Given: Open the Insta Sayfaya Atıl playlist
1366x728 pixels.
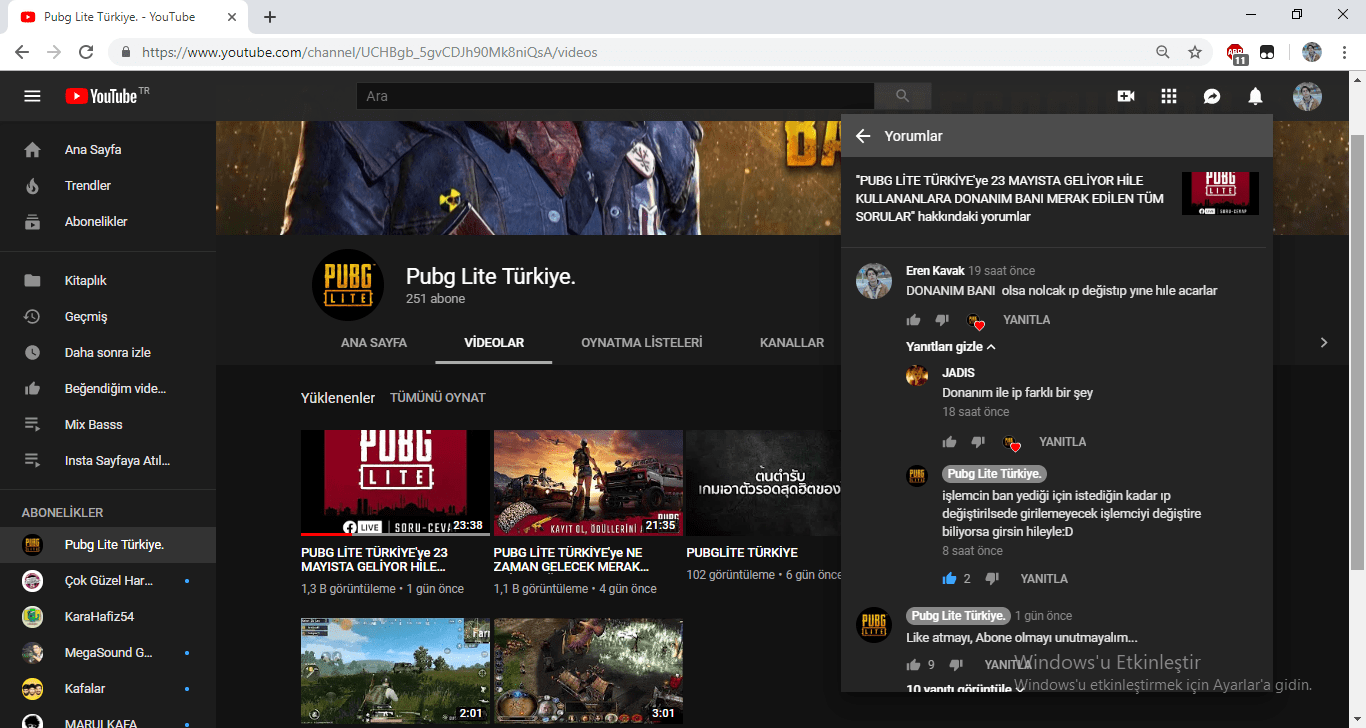Looking at the screenshot, I should pyautogui.click(x=108, y=461).
